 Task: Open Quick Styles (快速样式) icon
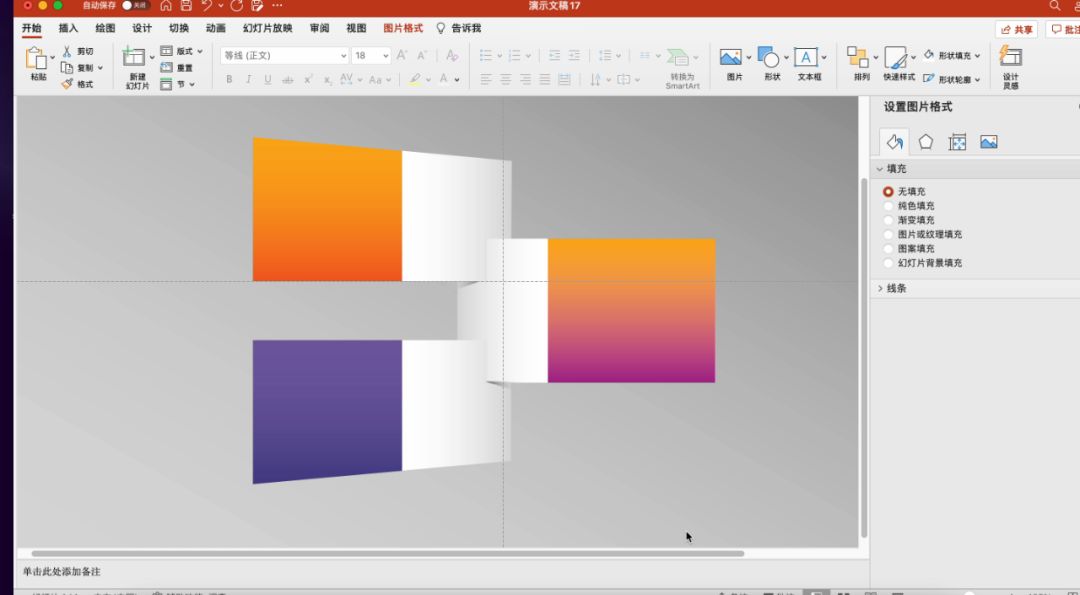tap(895, 57)
